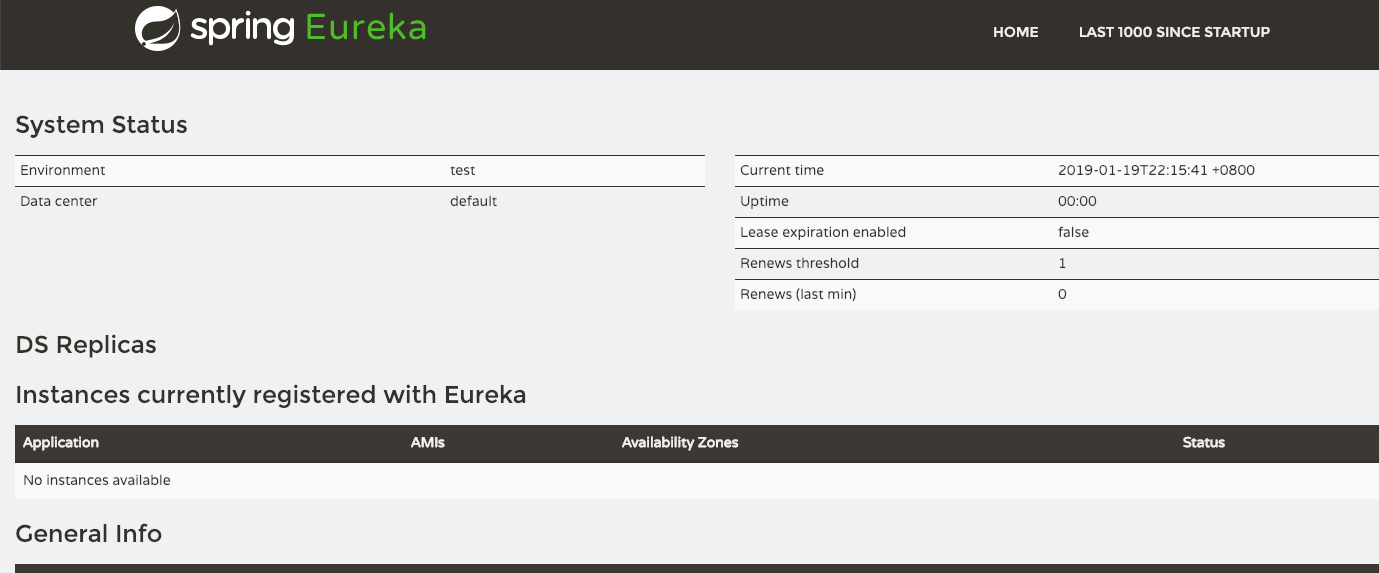Click the spring Eureka brand text
The width and height of the screenshot is (1379, 573).
click(x=308, y=28)
